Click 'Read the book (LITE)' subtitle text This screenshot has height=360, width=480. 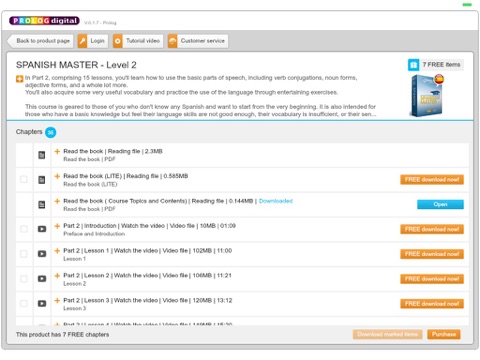[x=90, y=184]
